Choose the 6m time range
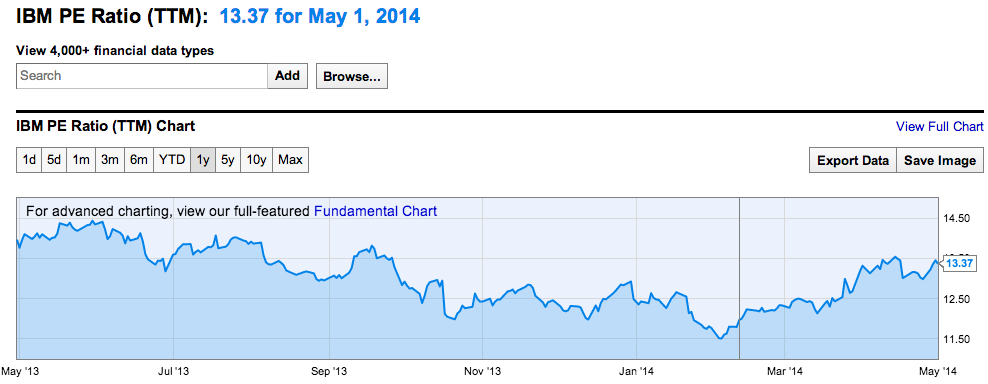Screen dimensions: 988x384 pyautogui.click(x=139, y=160)
